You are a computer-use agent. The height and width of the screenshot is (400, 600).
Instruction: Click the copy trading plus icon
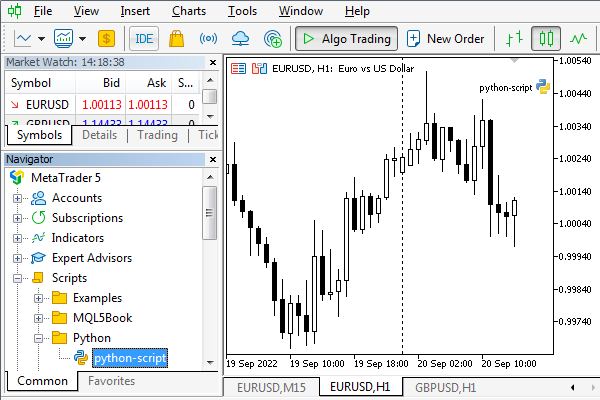click(x=273, y=39)
